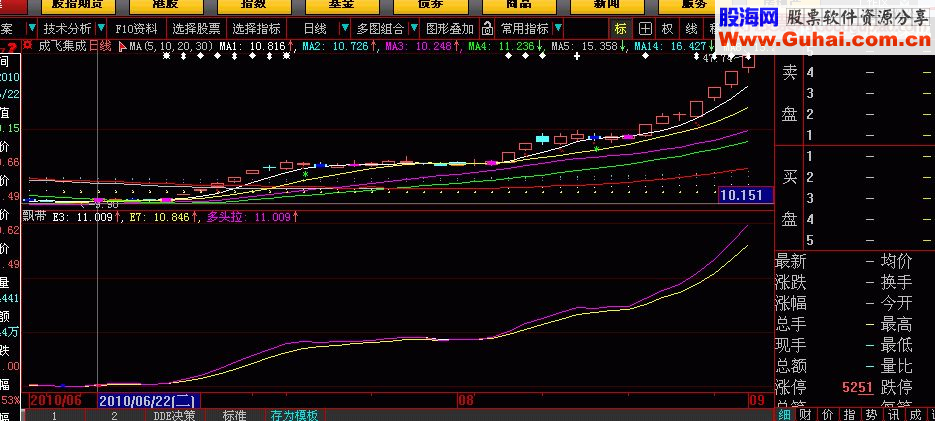Viewport: 935px width, 421px height.
Task: Switch to the DDE决策 tab
Action: pyautogui.click(x=175, y=414)
